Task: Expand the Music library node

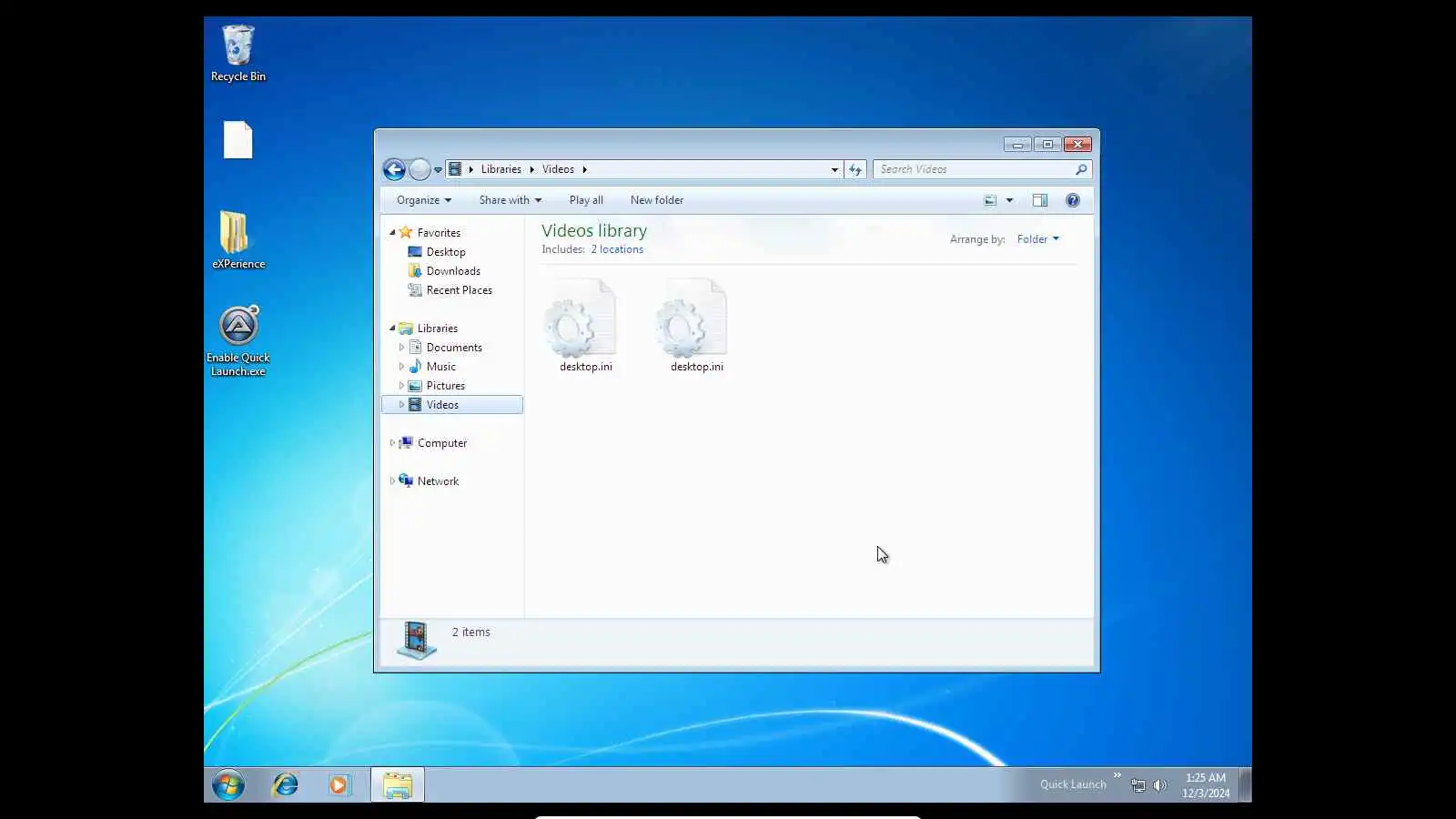Action: [x=401, y=367]
